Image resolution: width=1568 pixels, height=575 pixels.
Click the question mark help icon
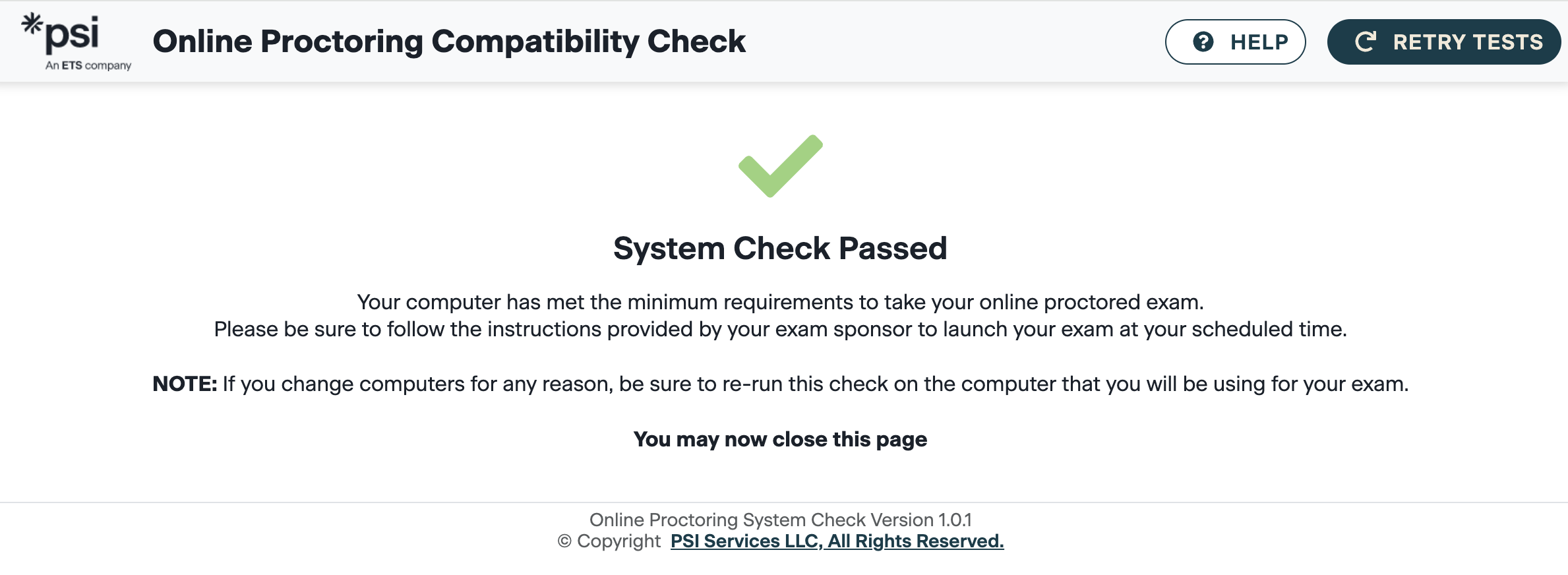point(1203,42)
